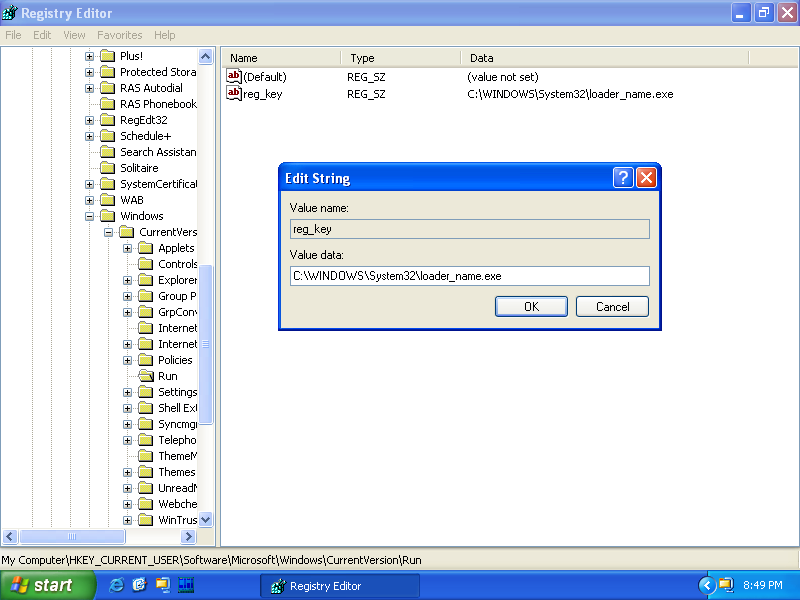800x600 pixels.
Task: Click the tree horizontal scrollbar thumb
Action: [x=71, y=536]
